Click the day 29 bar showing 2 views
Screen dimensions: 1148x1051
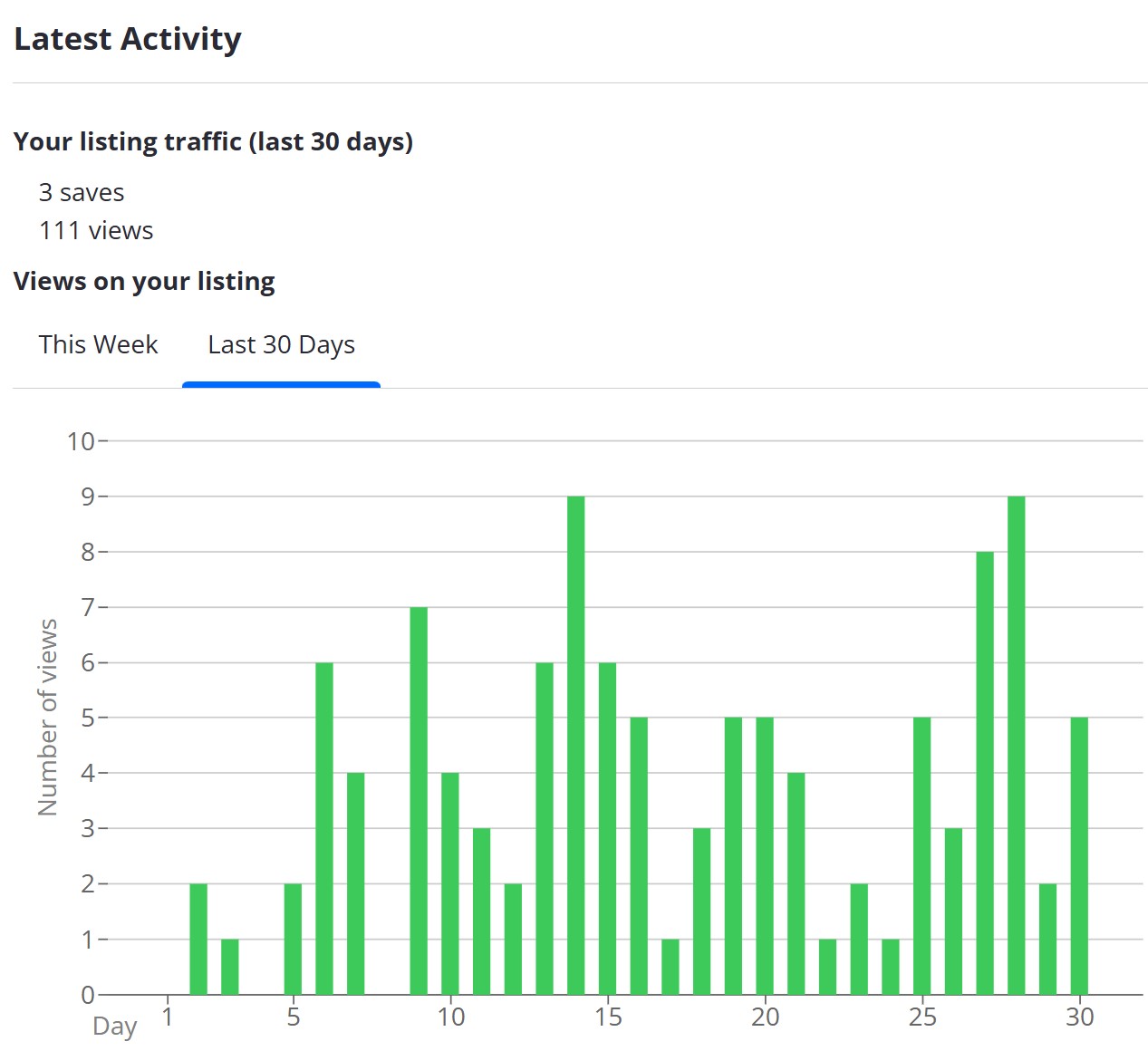tap(1047, 940)
